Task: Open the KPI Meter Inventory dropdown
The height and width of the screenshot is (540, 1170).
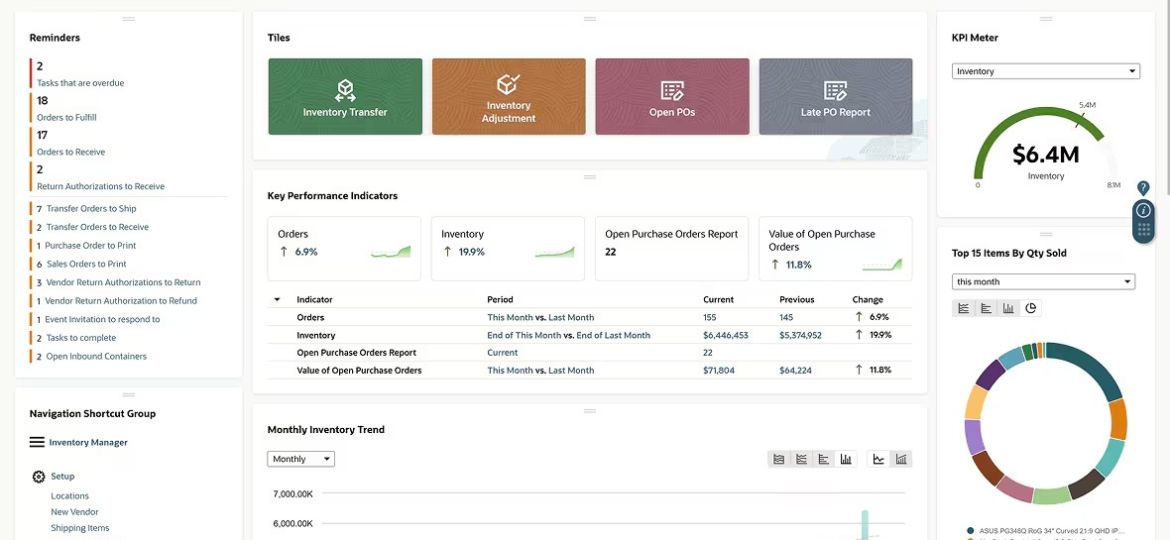Action: point(1045,72)
